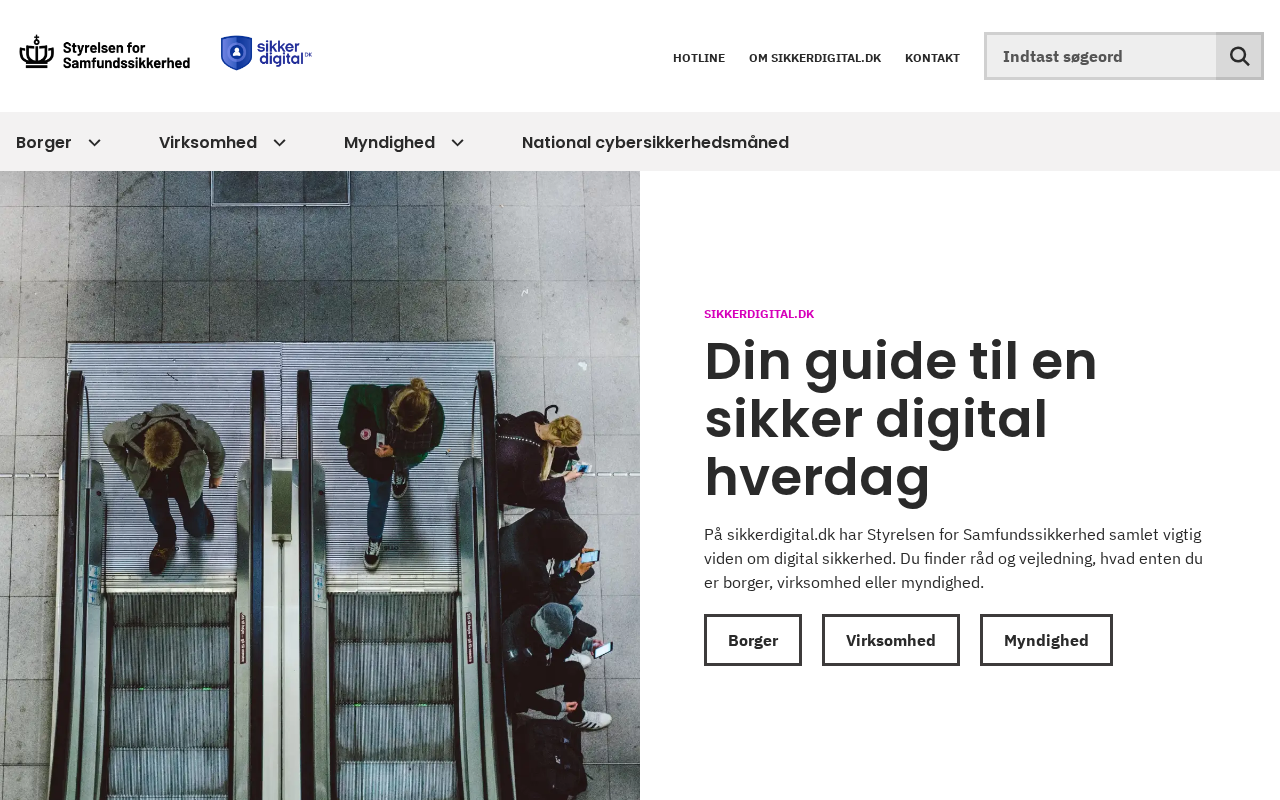Expand the Myndighed menu chevron
Viewport: 1280px width, 800px height.
coord(457,142)
